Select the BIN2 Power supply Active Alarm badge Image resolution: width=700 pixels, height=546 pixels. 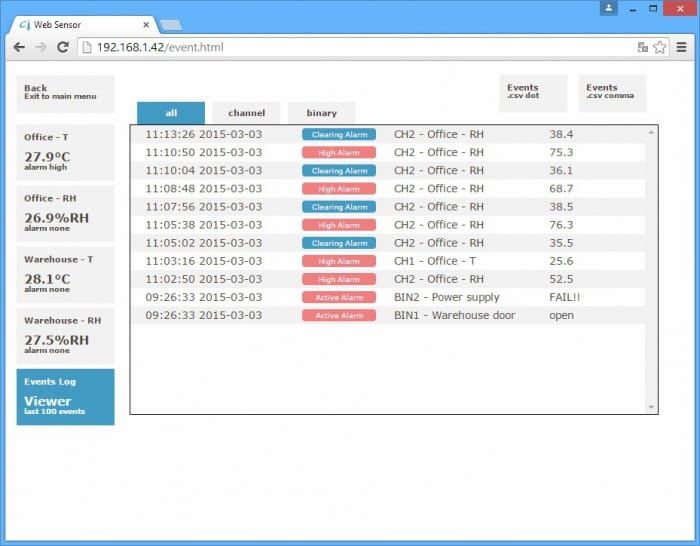coord(339,297)
